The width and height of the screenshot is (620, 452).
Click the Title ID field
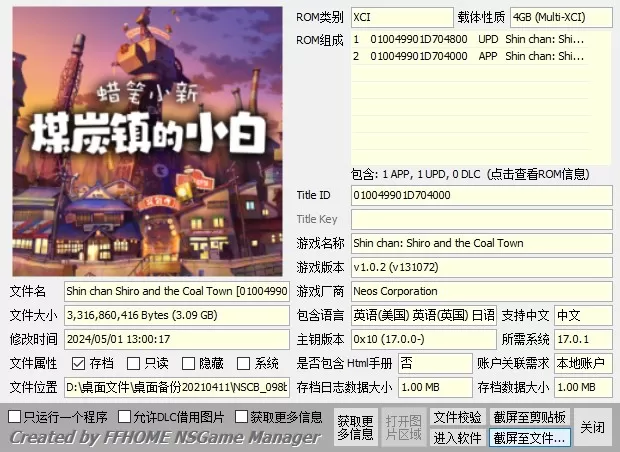point(480,195)
